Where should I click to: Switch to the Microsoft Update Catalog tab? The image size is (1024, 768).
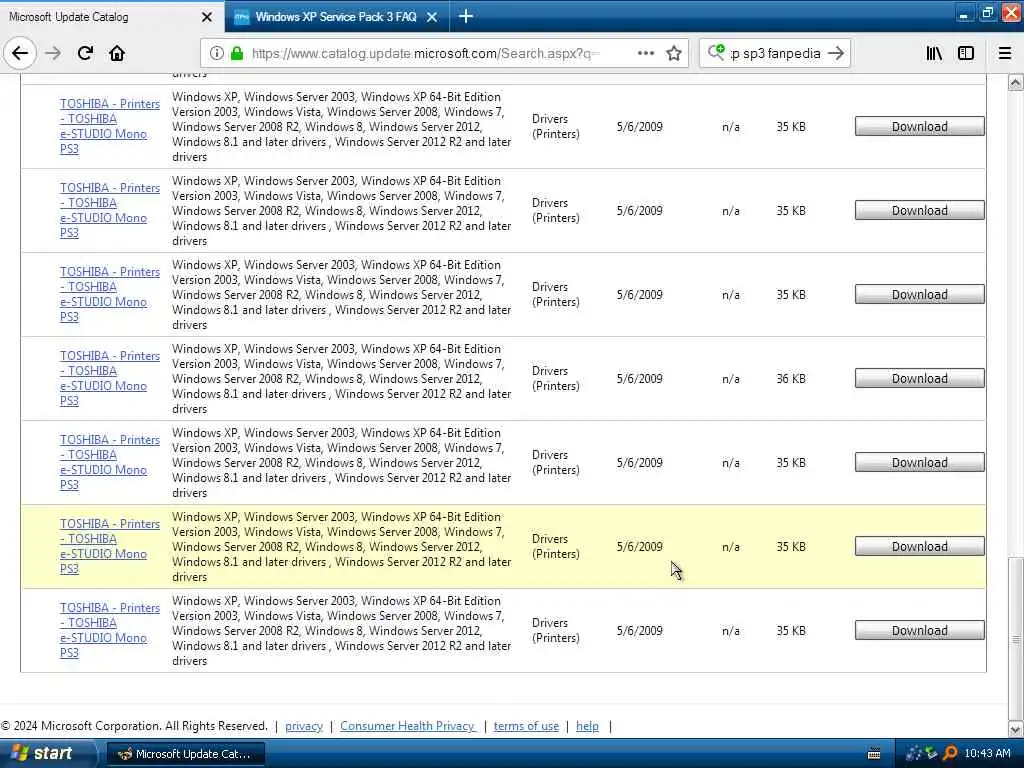tap(112, 16)
